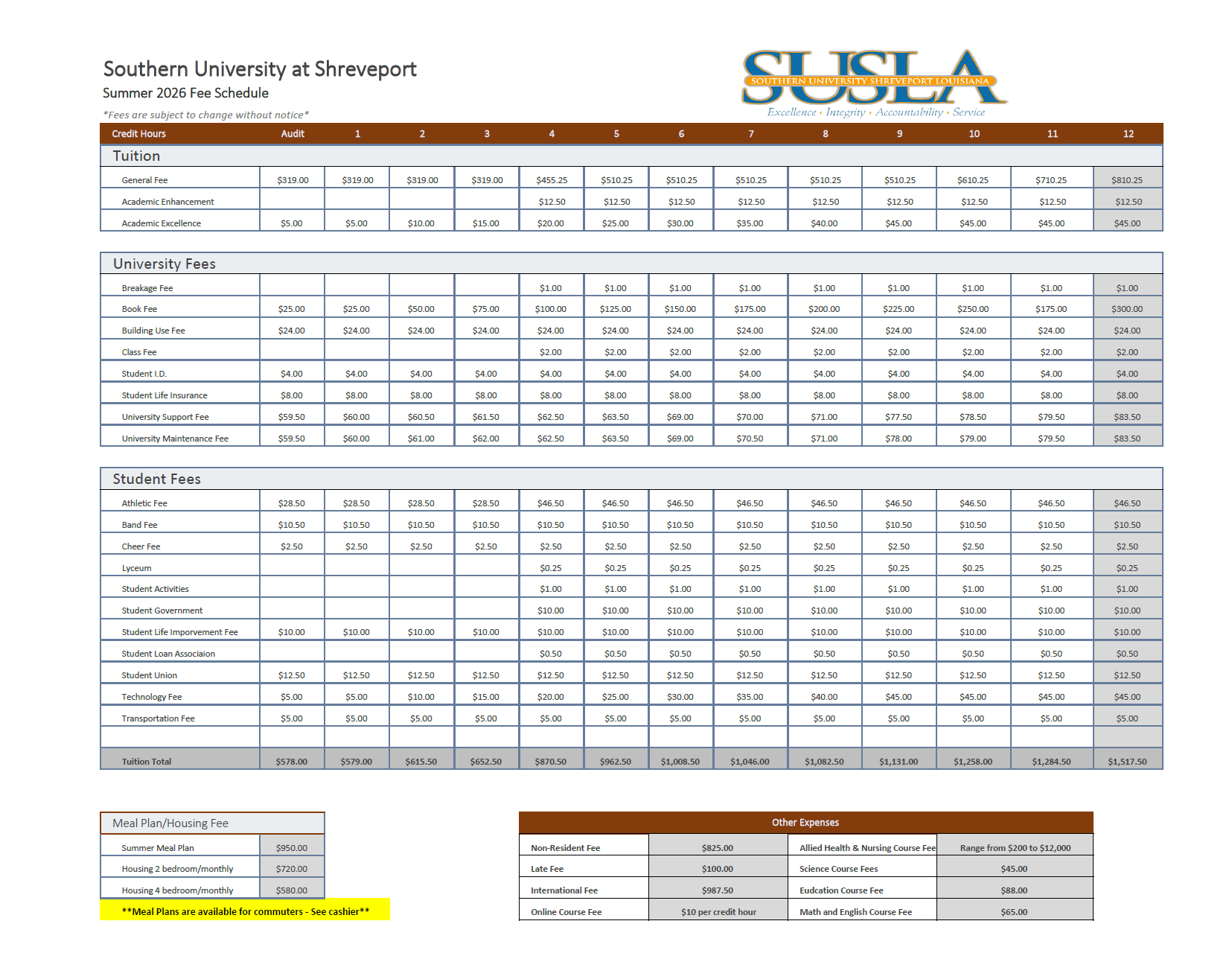This screenshot has width=1232, height=953.
Task: Select the Tuition Total value $1,008.50
Action: (680, 762)
